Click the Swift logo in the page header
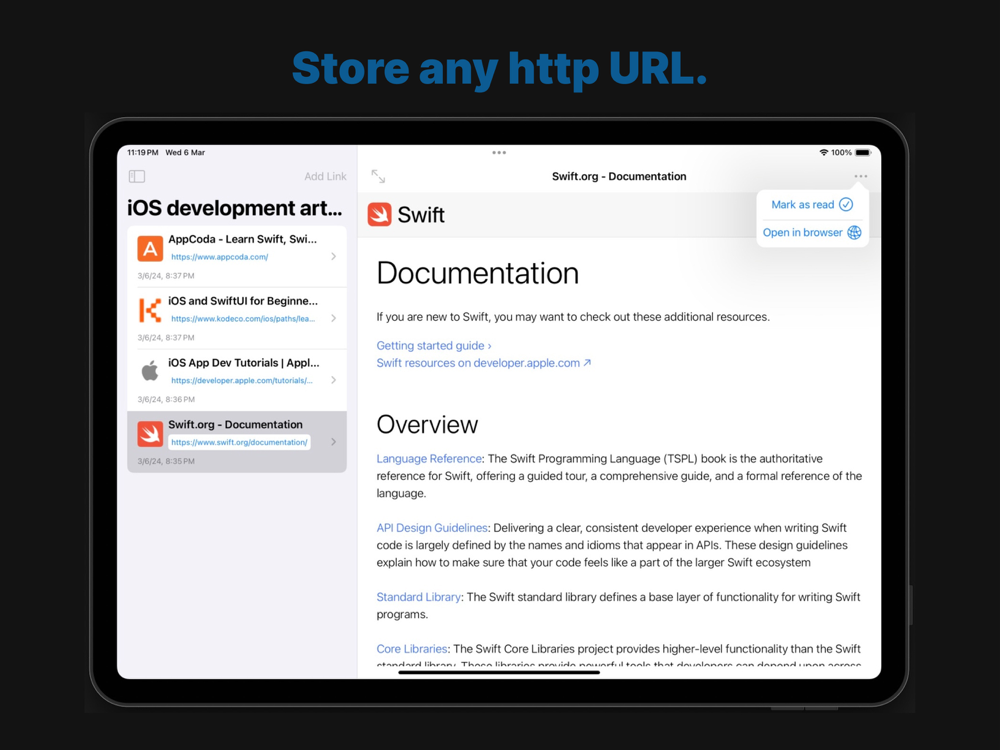 point(379,214)
